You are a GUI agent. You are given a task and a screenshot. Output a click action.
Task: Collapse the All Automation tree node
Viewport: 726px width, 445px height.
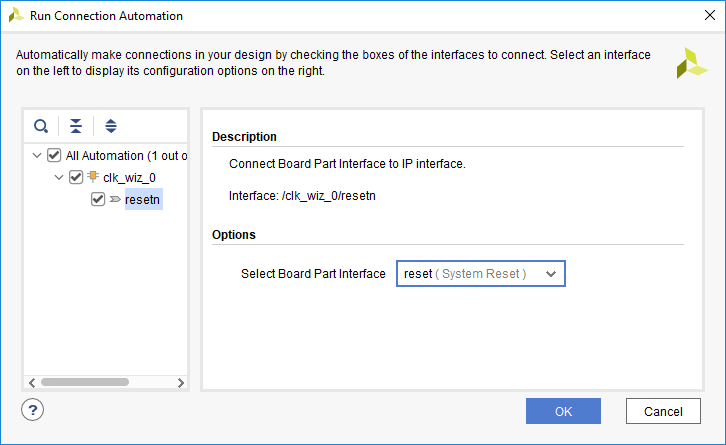coord(37,155)
